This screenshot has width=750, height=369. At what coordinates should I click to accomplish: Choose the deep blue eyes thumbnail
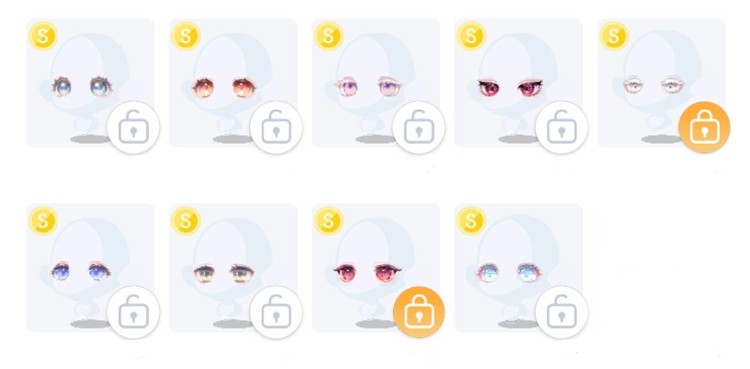click(90, 268)
